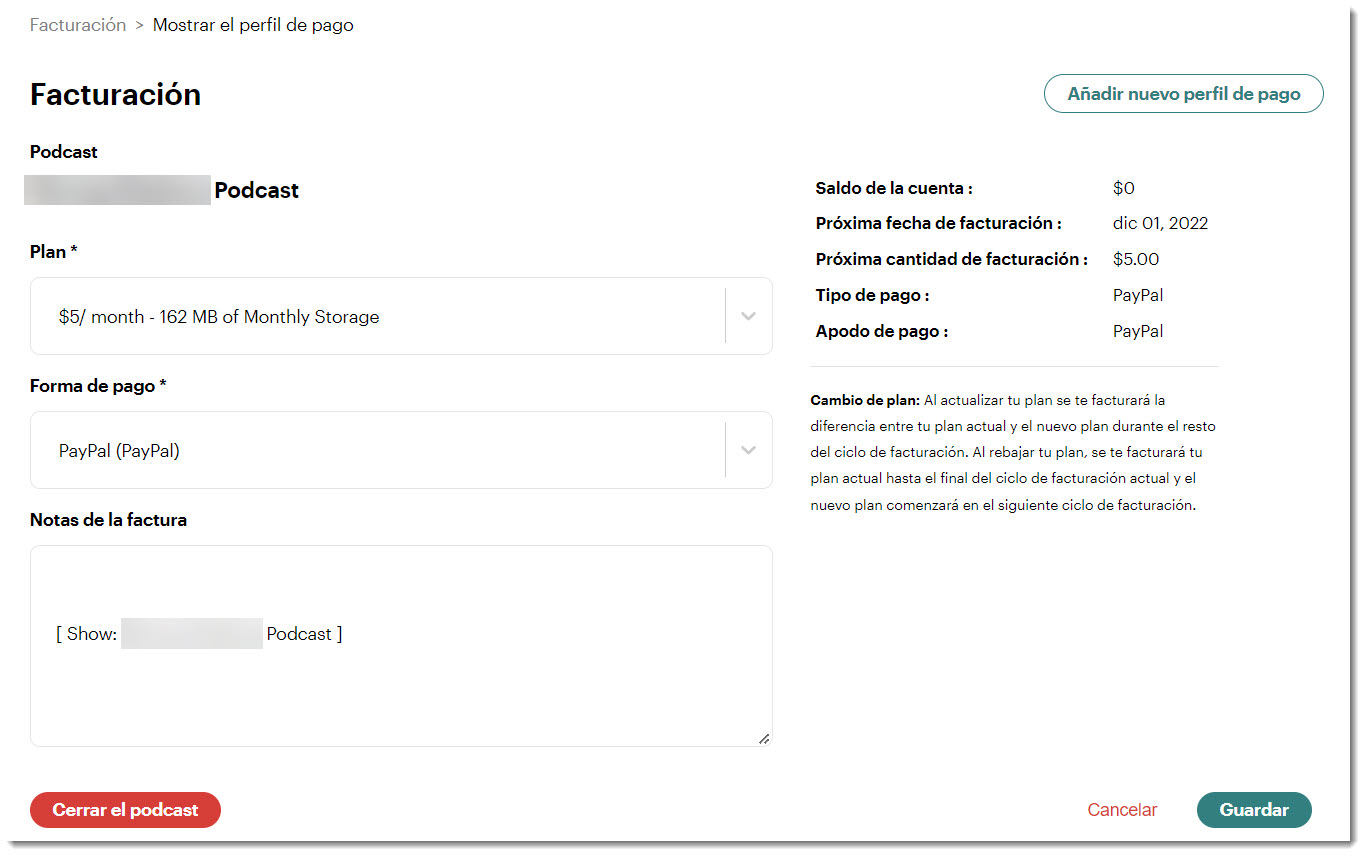The image size is (1365, 856).
Task: Click 'Añadir nuevo perfil de pago' button
Action: (x=1184, y=94)
